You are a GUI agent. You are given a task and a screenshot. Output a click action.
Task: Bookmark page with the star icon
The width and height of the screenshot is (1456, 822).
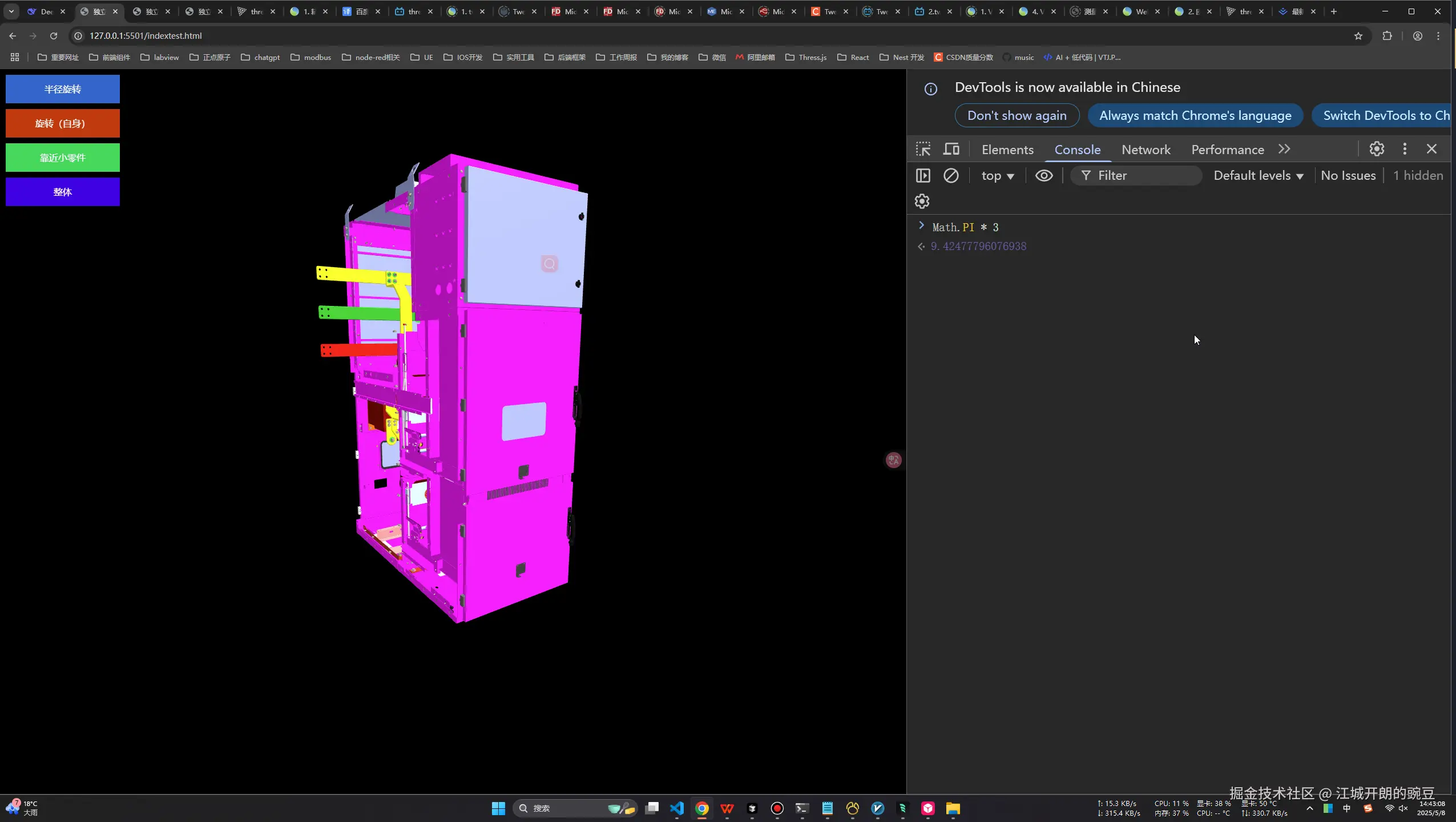coord(1358,36)
